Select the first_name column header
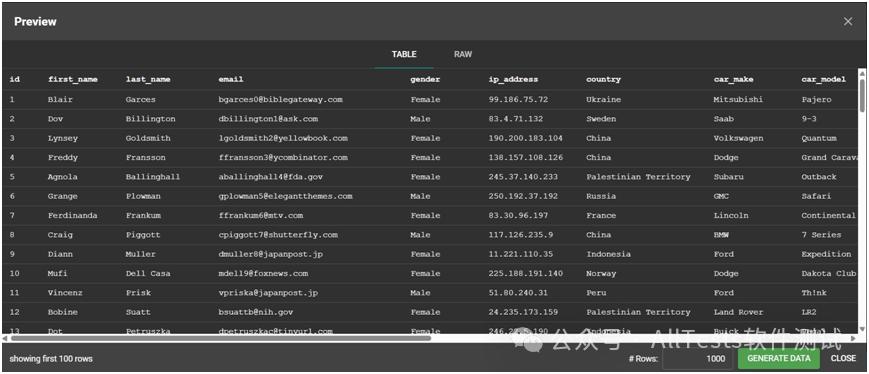Screen dimensions: 869x374 73,79
